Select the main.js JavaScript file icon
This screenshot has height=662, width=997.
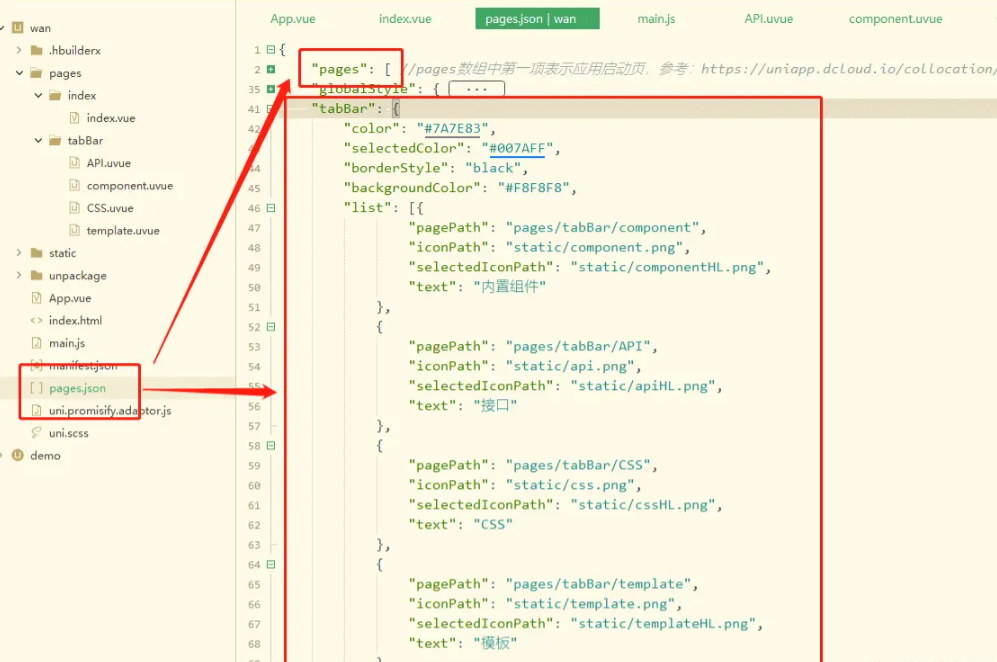(39, 343)
